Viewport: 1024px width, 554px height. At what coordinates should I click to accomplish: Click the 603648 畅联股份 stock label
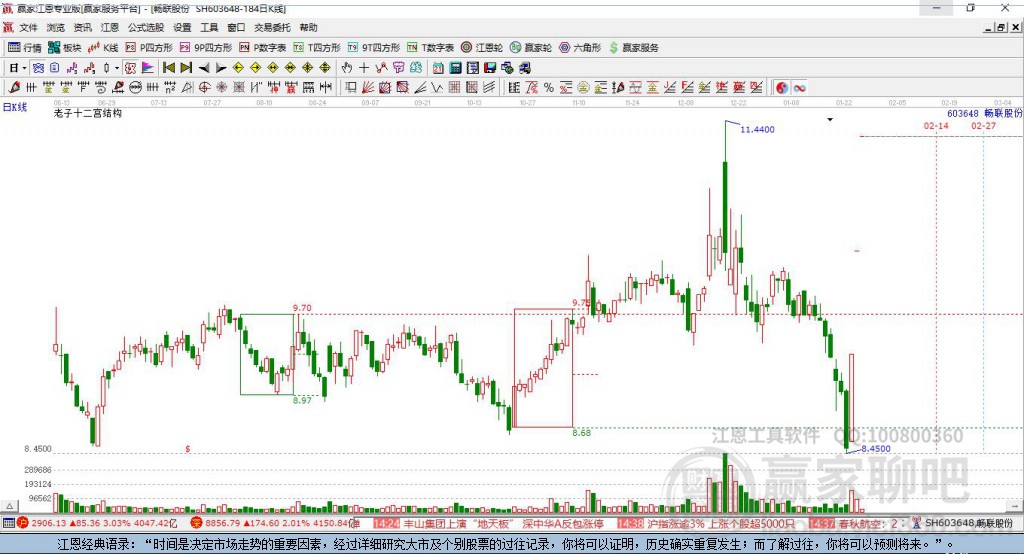(x=984, y=113)
